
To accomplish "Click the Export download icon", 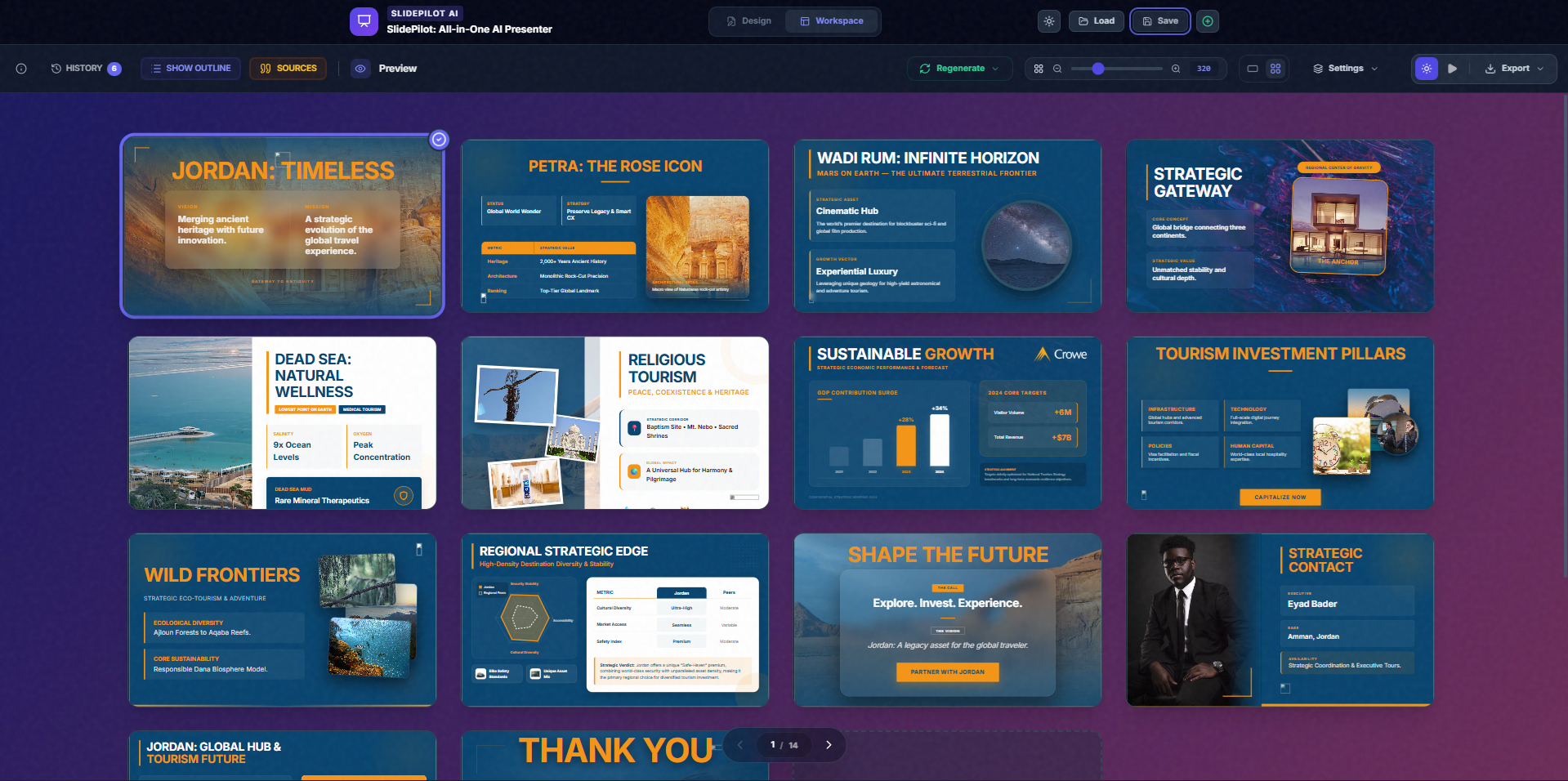I will click(x=1490, y=69).
